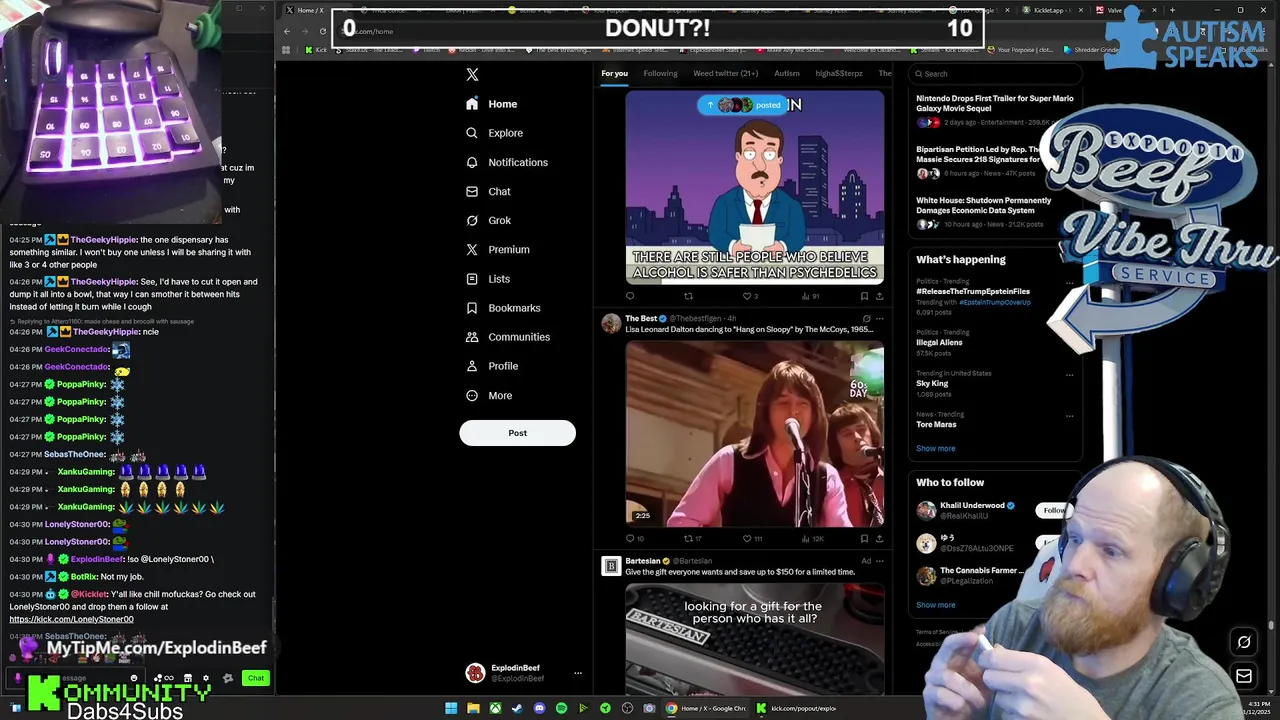The image size is (1280, 720).
Task: Switch to the Autism tab
Action: (x=786, y=73)
